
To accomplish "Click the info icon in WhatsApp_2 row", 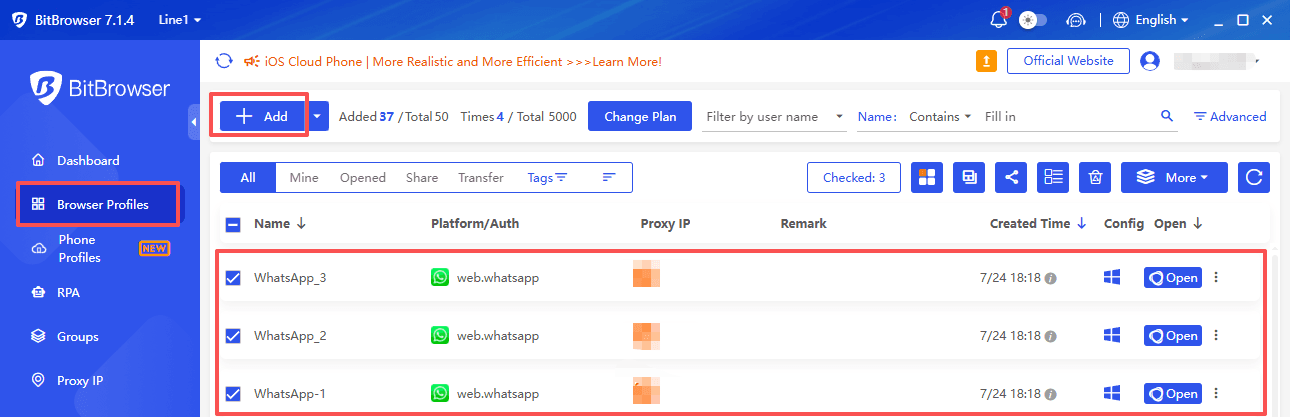I will click(x=1050, y=337).
